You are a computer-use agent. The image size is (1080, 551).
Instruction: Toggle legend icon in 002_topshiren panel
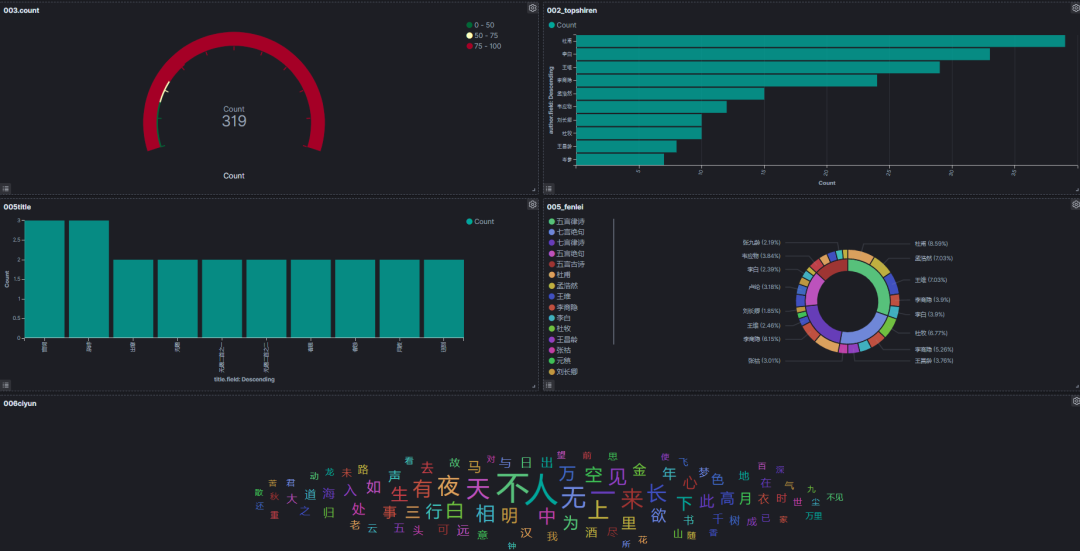[x=549, y=188]
